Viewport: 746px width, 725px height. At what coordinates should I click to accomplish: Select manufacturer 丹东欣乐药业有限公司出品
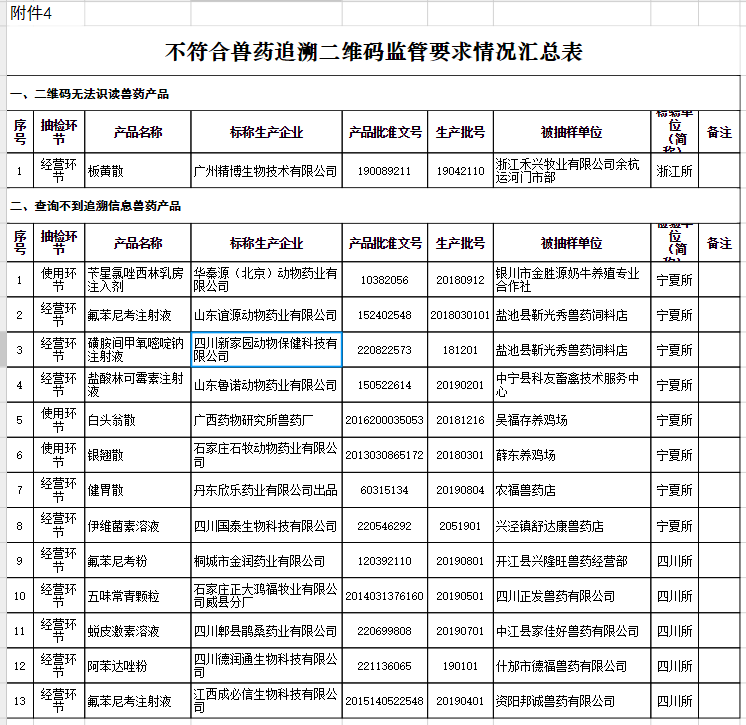pos(265,490)
